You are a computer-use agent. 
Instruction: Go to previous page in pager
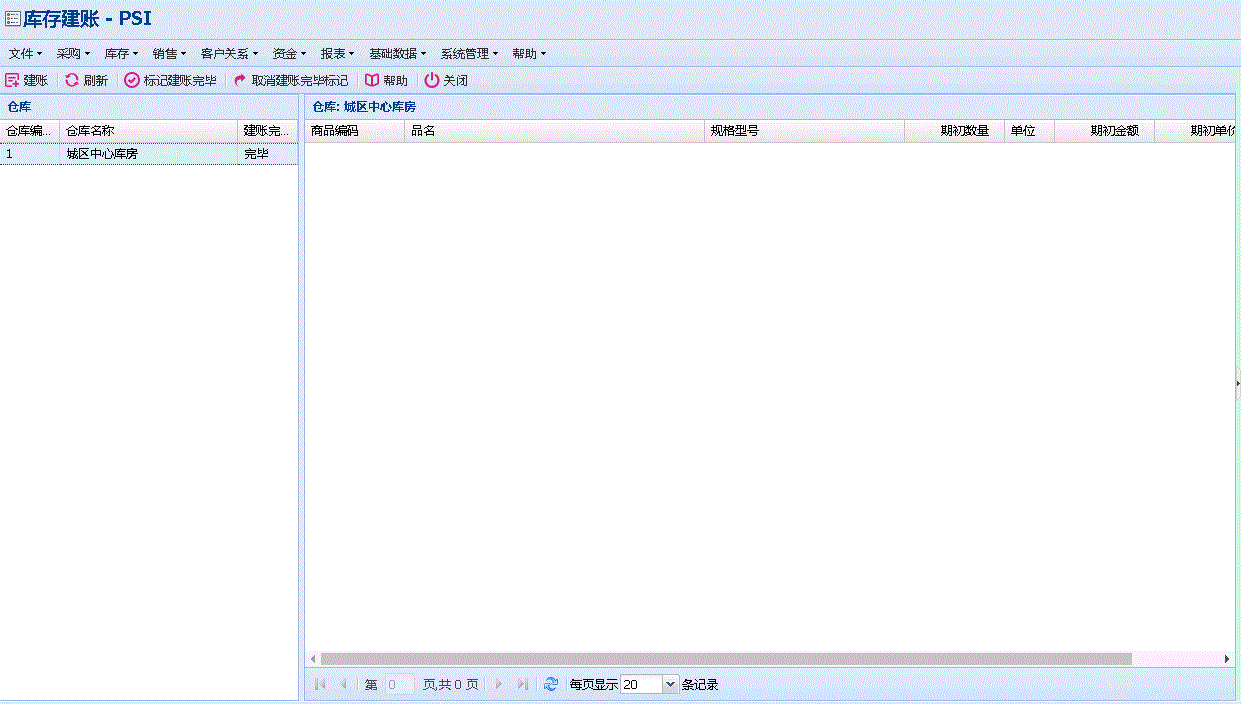pos(344,684)
